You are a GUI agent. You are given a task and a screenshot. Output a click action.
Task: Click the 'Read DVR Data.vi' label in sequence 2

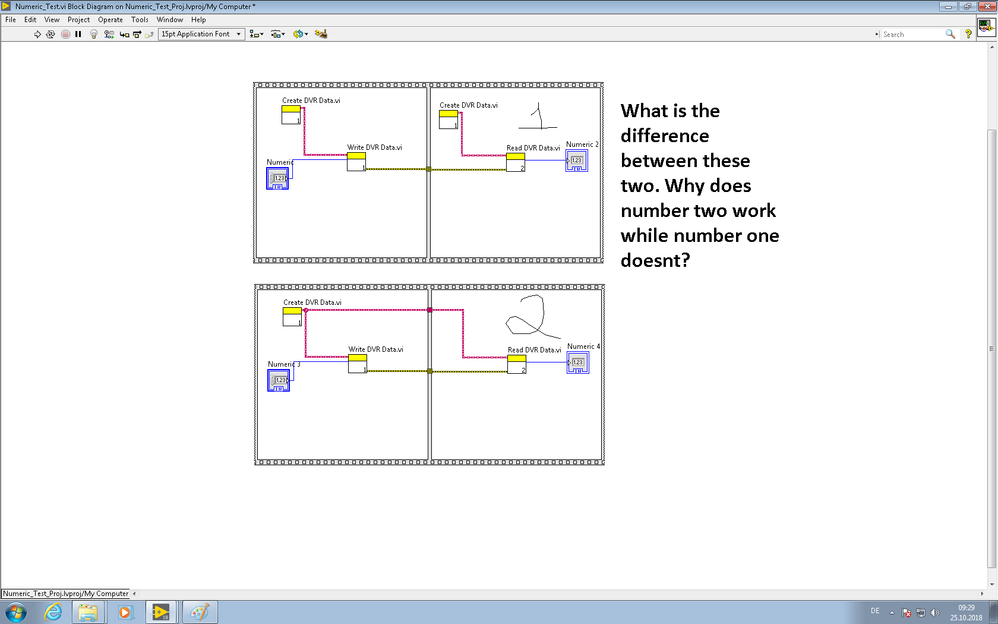click(535, 350)
